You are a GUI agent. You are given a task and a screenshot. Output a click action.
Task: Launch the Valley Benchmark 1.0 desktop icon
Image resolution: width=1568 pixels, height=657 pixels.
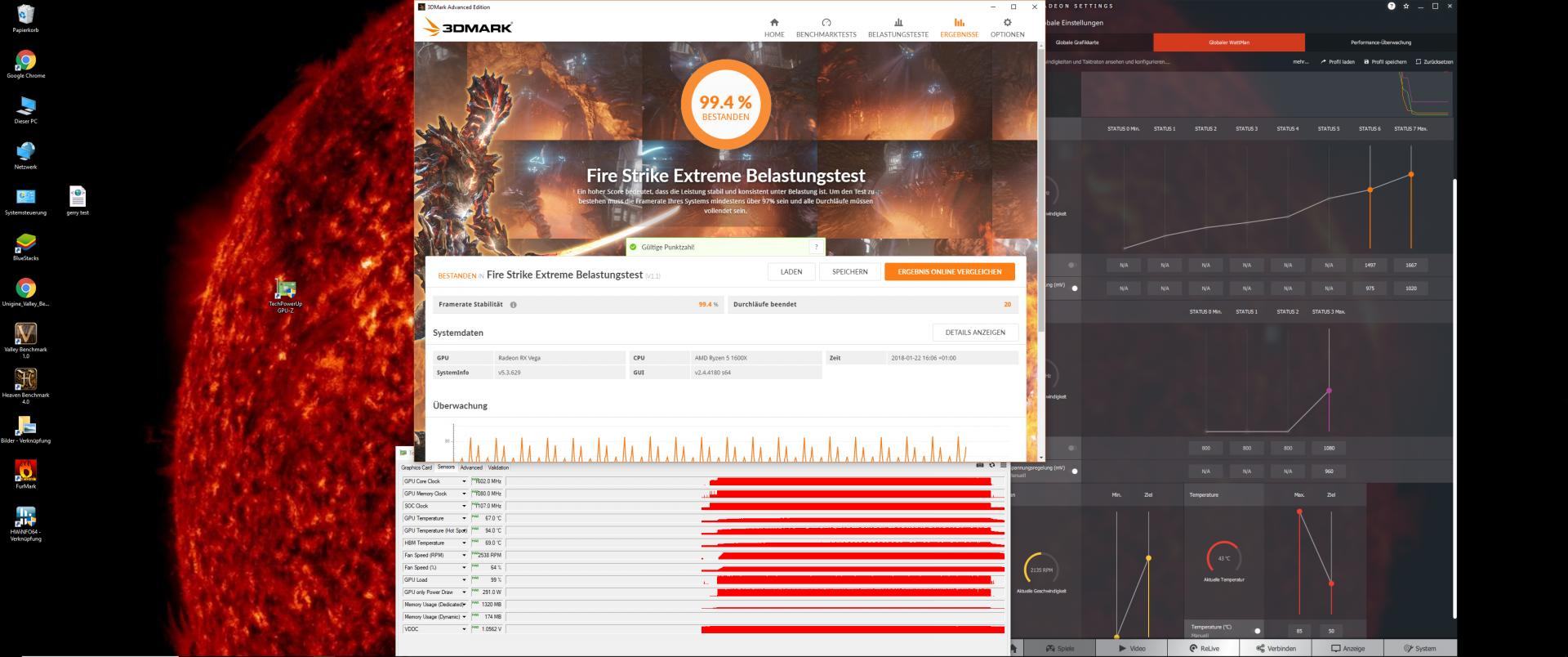tap(25, 340)
